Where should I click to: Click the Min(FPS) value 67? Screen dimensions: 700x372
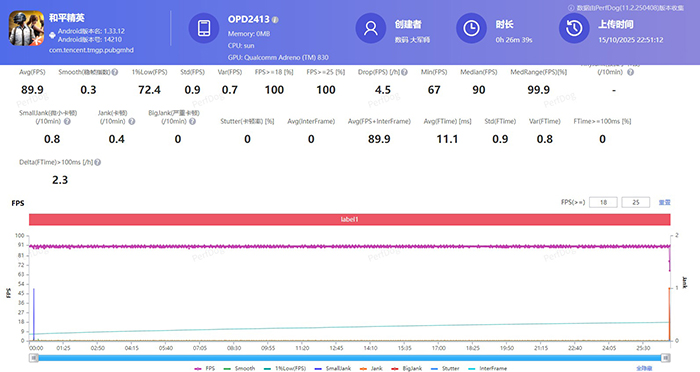coord(434,90)
